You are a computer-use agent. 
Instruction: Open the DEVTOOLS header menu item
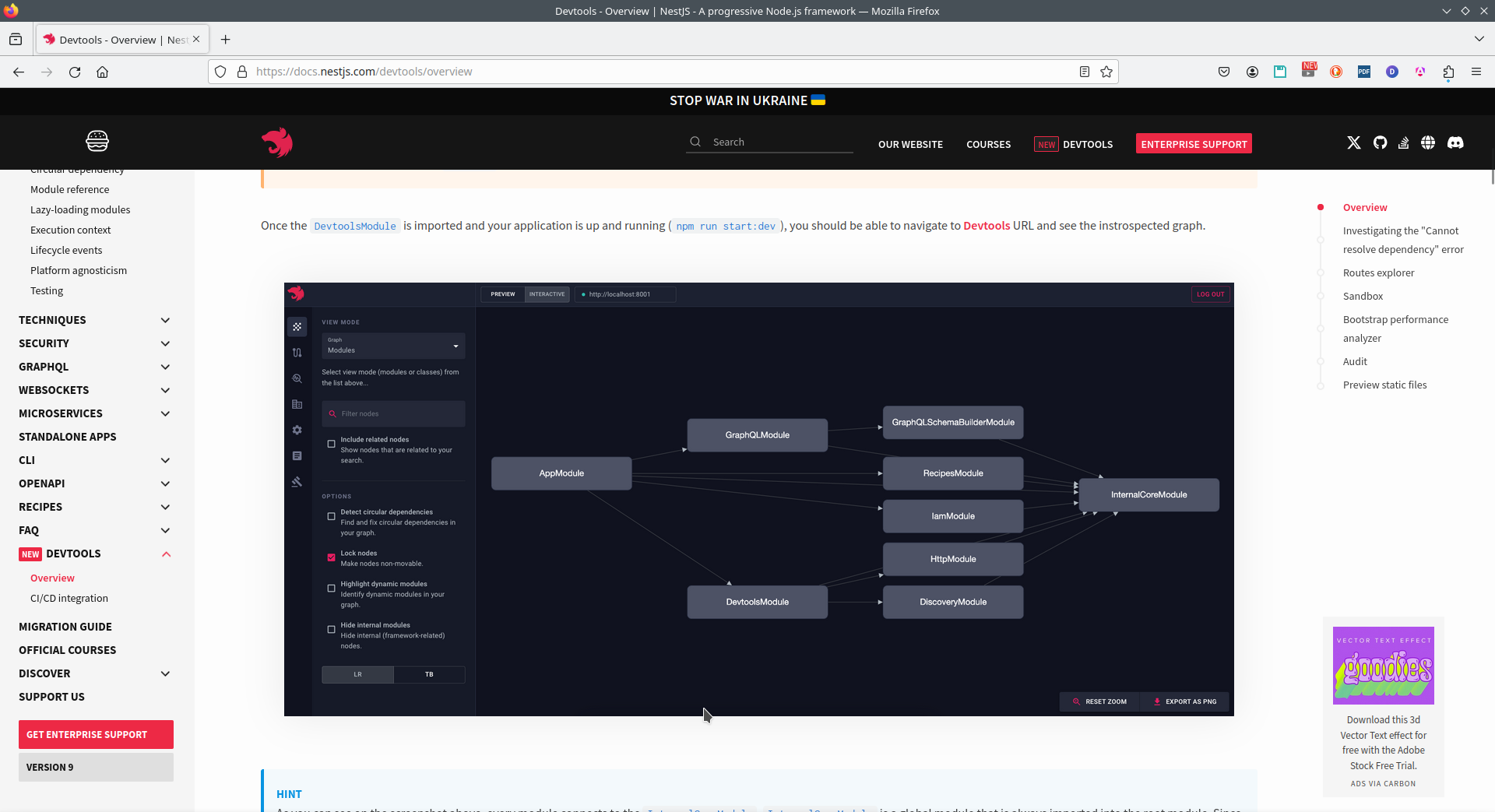(x=1074, y=144)
